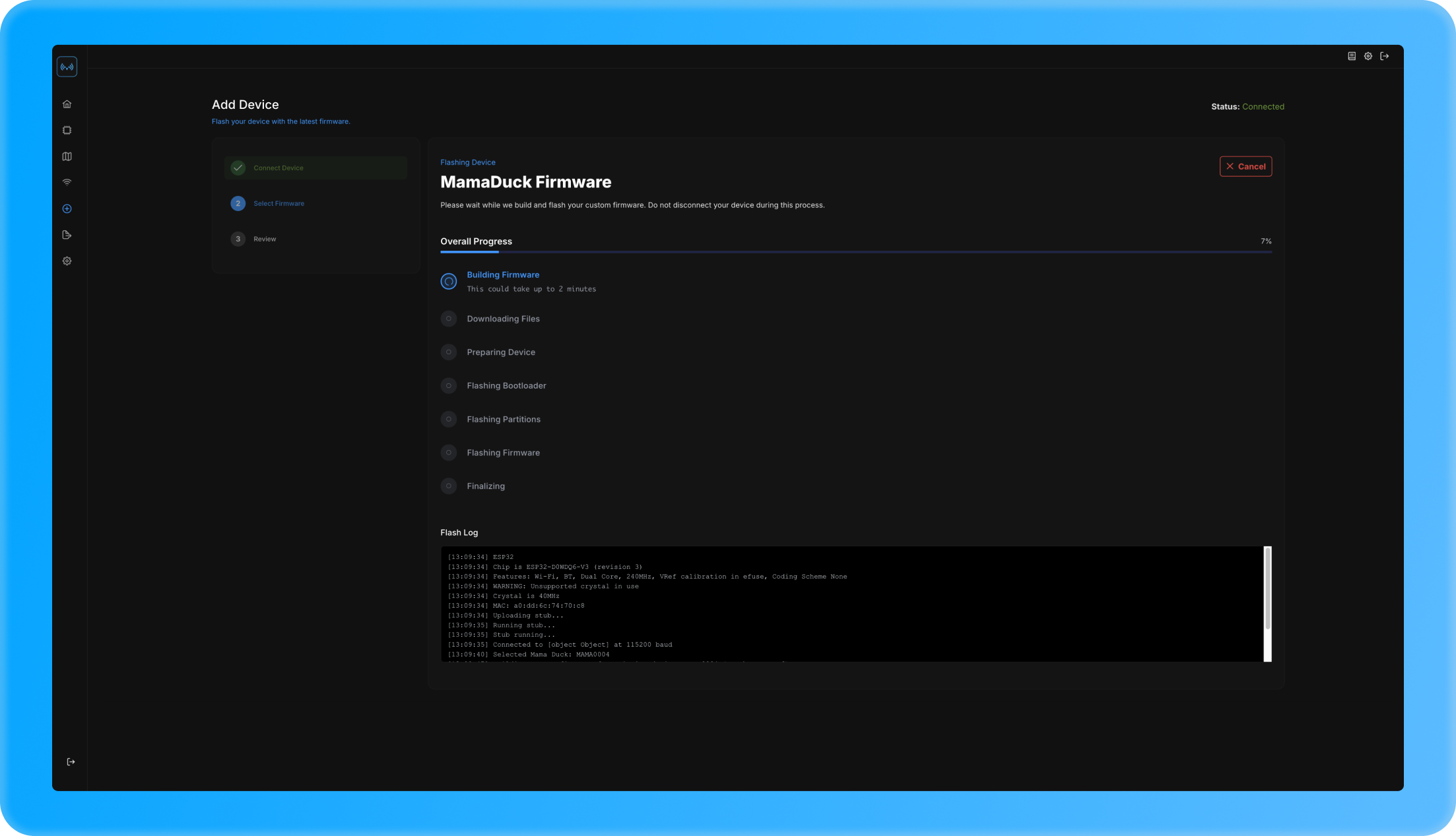Open the gear icon in top bar

(x=1368, y=56)
